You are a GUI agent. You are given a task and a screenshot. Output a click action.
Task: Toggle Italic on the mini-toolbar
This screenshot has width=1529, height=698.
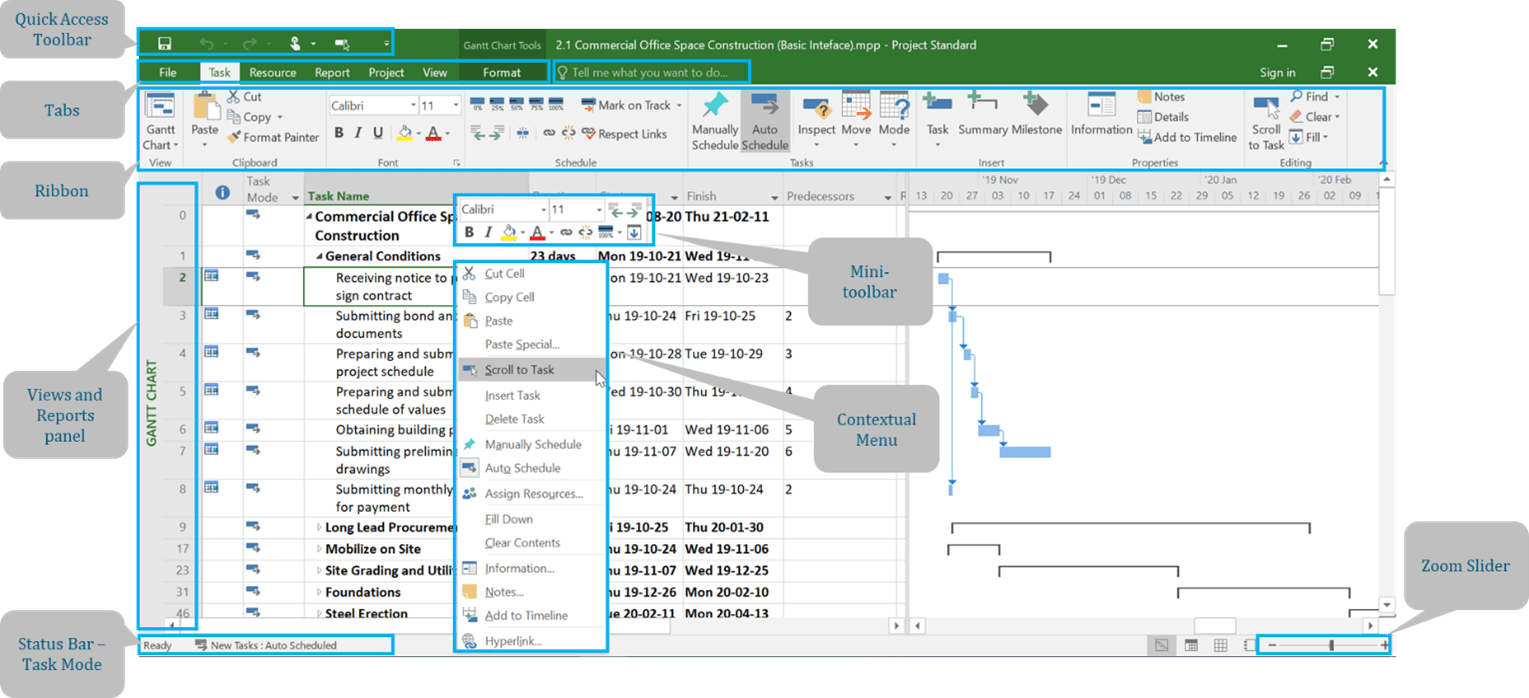coord(488,232)
